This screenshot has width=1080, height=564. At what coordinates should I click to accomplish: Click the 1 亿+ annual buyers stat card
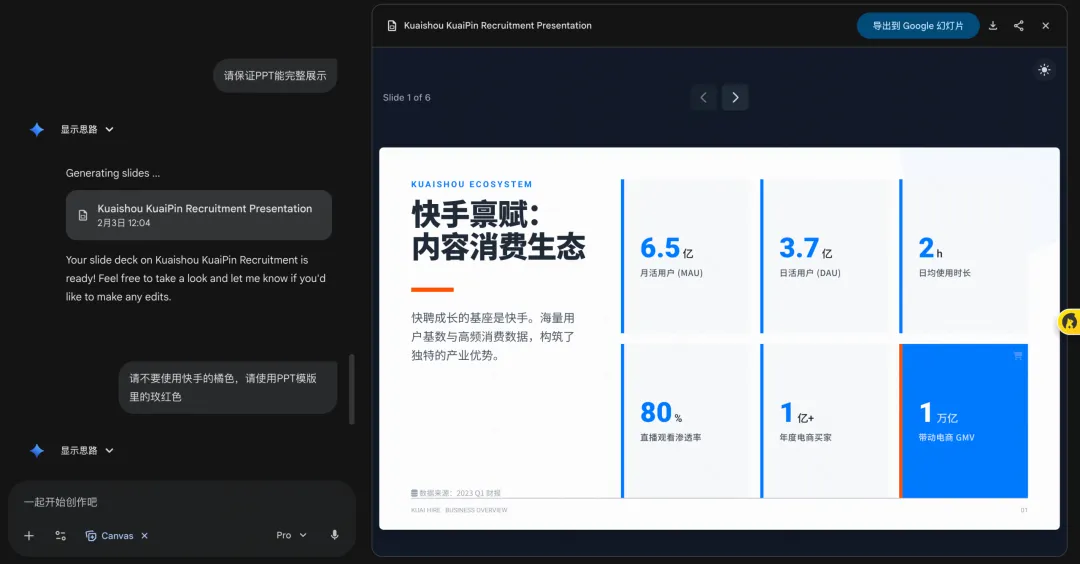click(826, 421)
